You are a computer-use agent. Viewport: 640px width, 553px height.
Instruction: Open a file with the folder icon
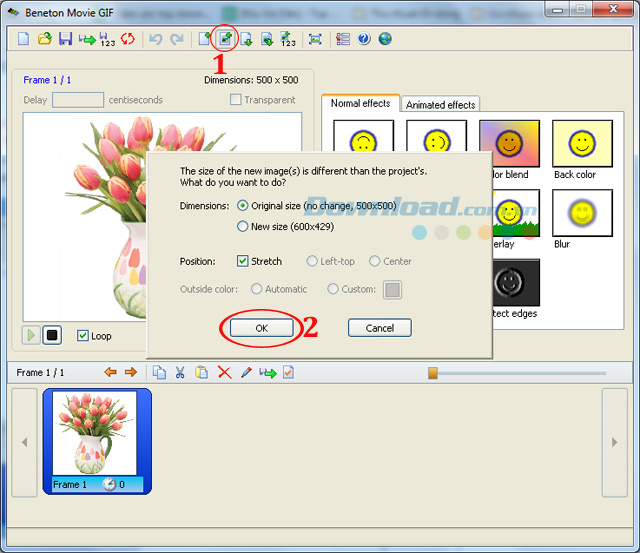coord(44,39)
